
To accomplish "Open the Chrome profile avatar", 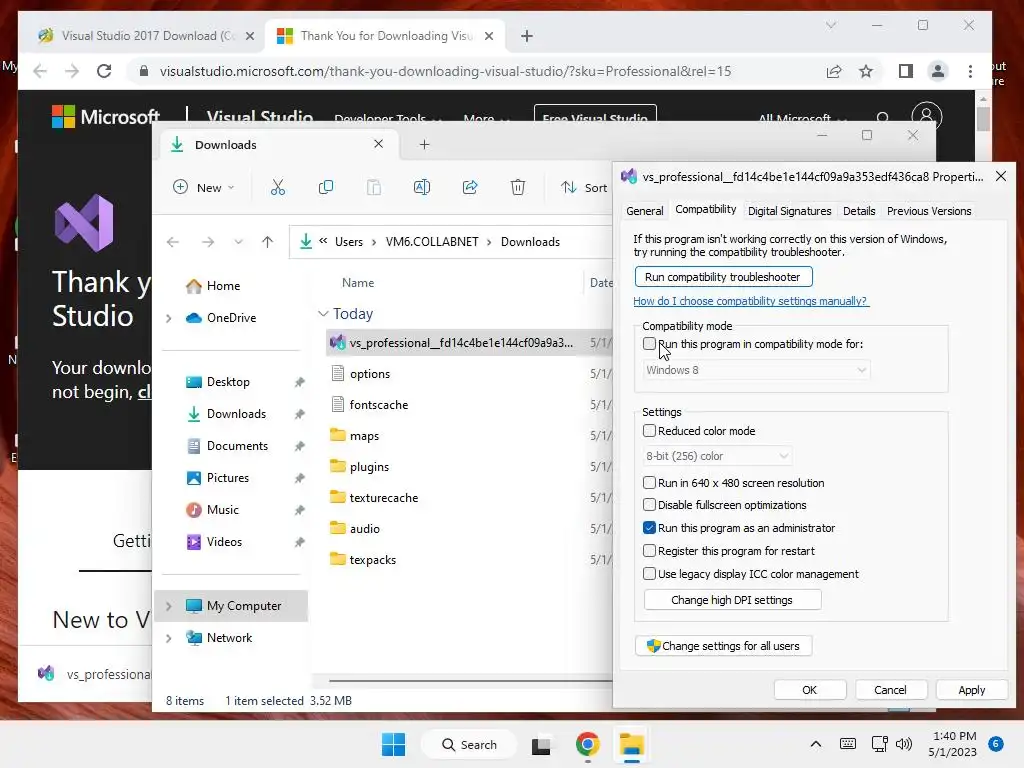I will [x=938, y=71].
